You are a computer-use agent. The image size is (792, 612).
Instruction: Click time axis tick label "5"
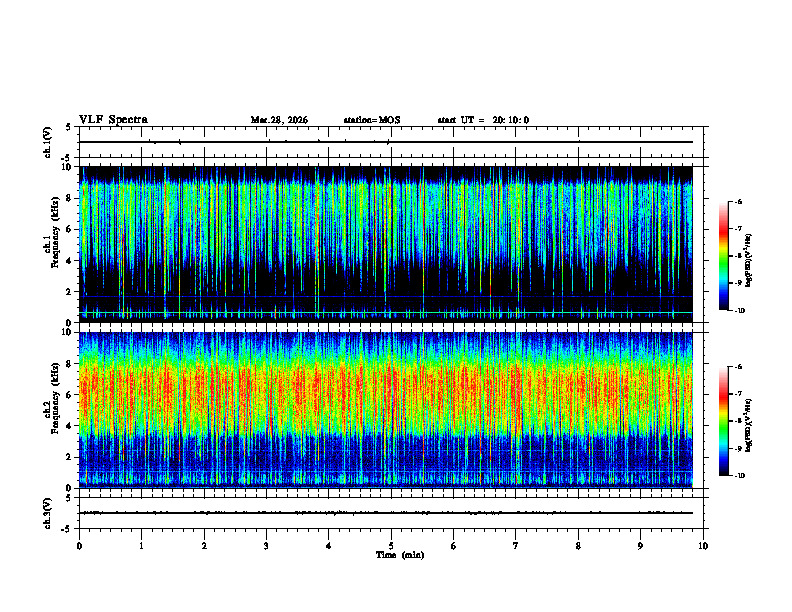pyautogui.click(x=391, y=546)
